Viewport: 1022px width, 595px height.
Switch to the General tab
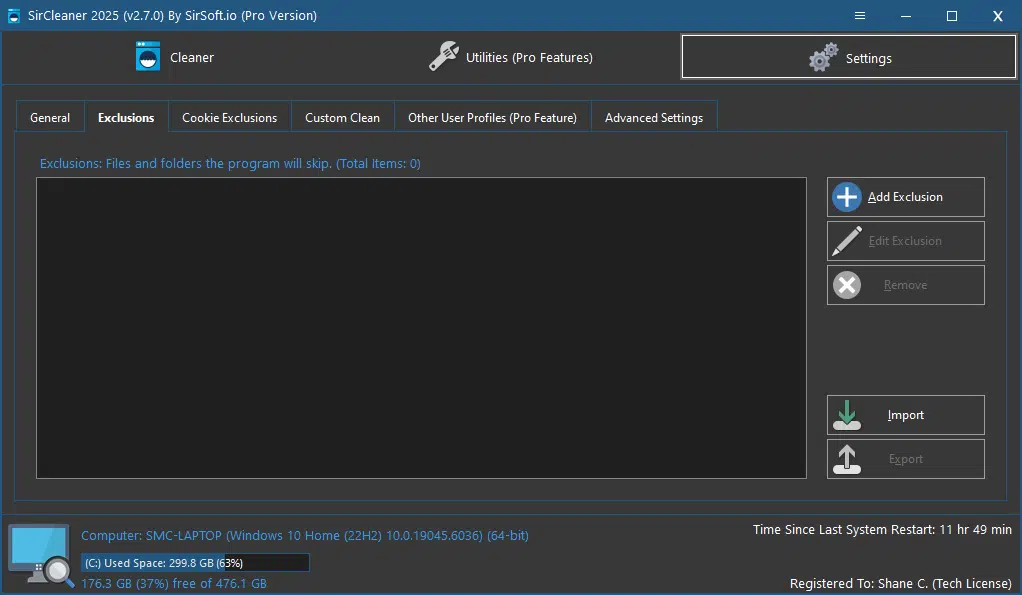[x=50, y=117]
